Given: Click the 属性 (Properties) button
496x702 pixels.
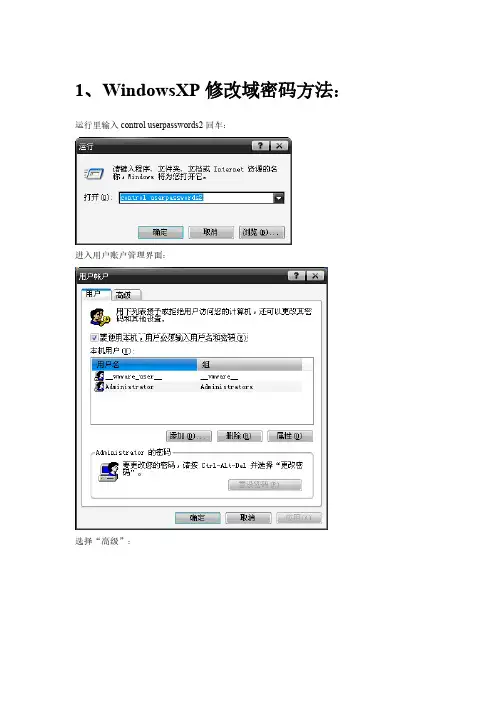Looking at the screenshot, I should pos(290,436).
